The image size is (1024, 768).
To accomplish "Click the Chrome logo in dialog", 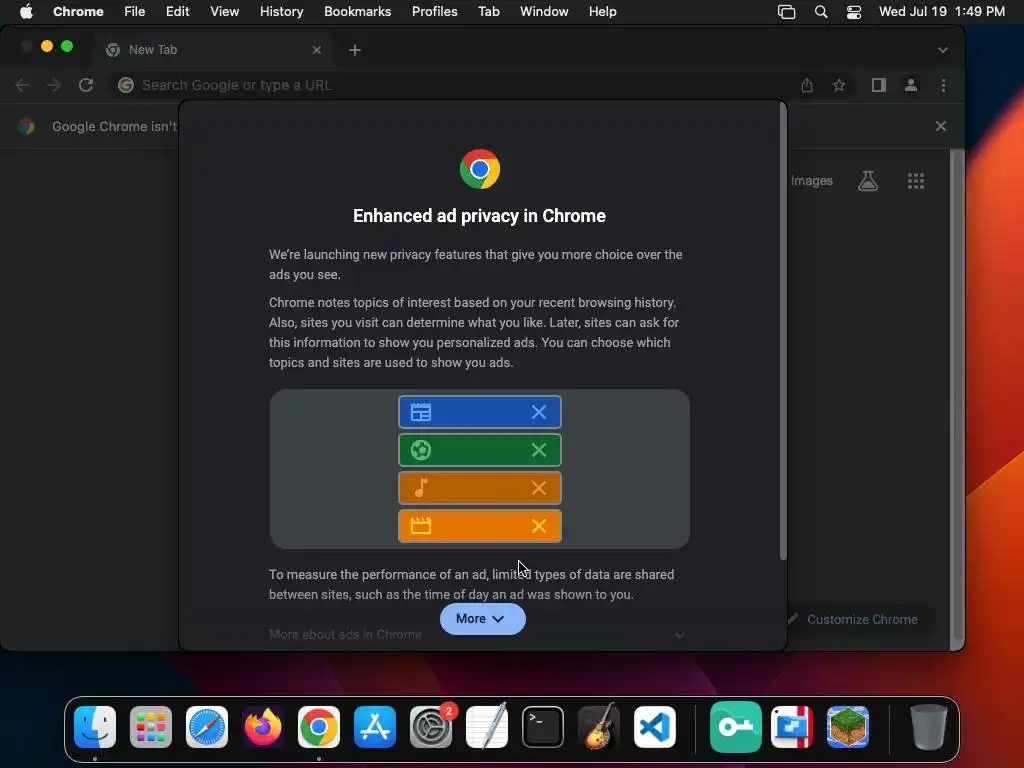I will click(479, 169).
